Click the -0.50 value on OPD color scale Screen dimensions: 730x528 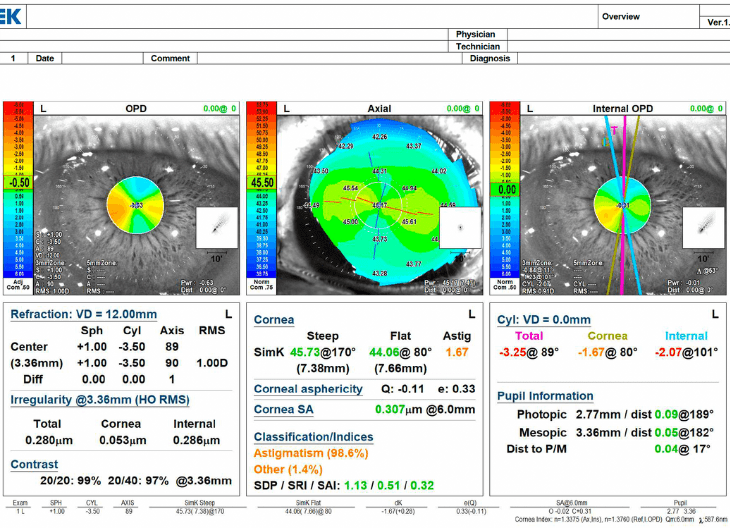17,183
